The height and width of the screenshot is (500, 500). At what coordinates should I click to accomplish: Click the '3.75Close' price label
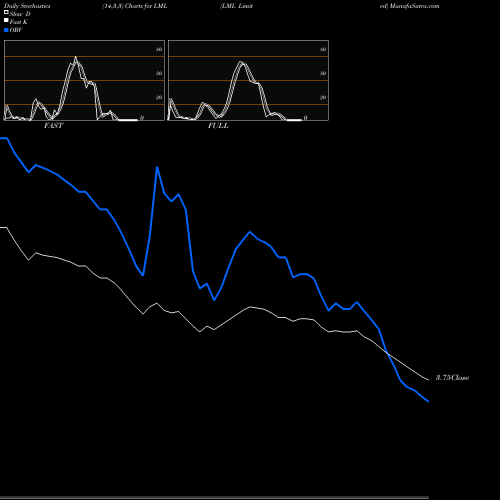pyautogui.click(x=452, y=378)
